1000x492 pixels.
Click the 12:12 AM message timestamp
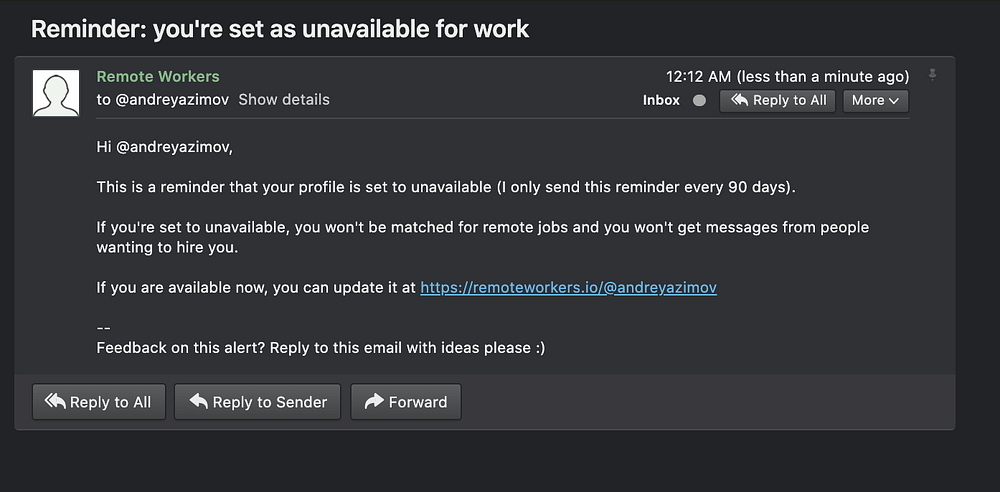pos(787,76)
